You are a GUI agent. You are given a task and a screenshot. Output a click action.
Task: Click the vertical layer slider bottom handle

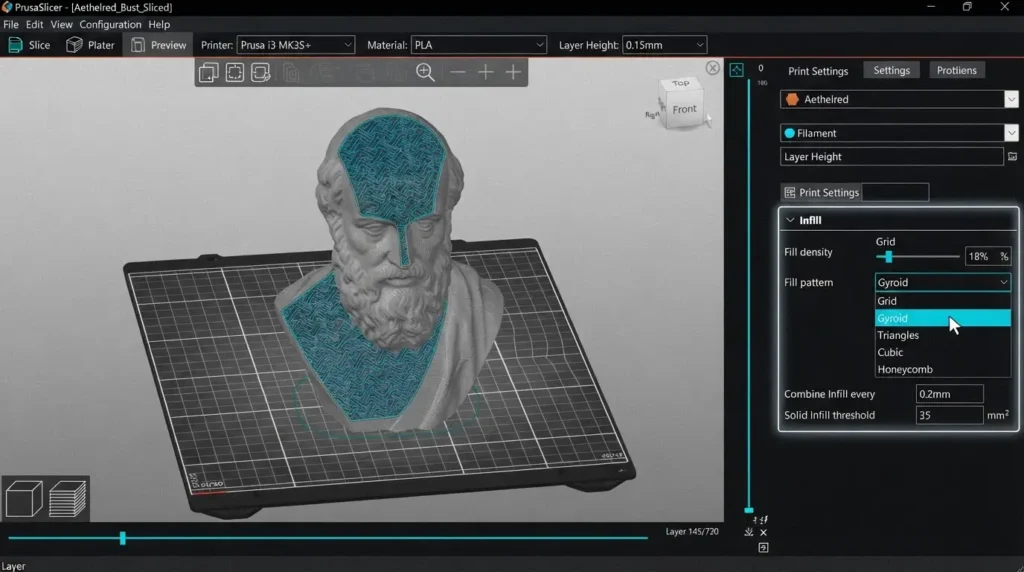pyautogui.click(x=749, y=510)
